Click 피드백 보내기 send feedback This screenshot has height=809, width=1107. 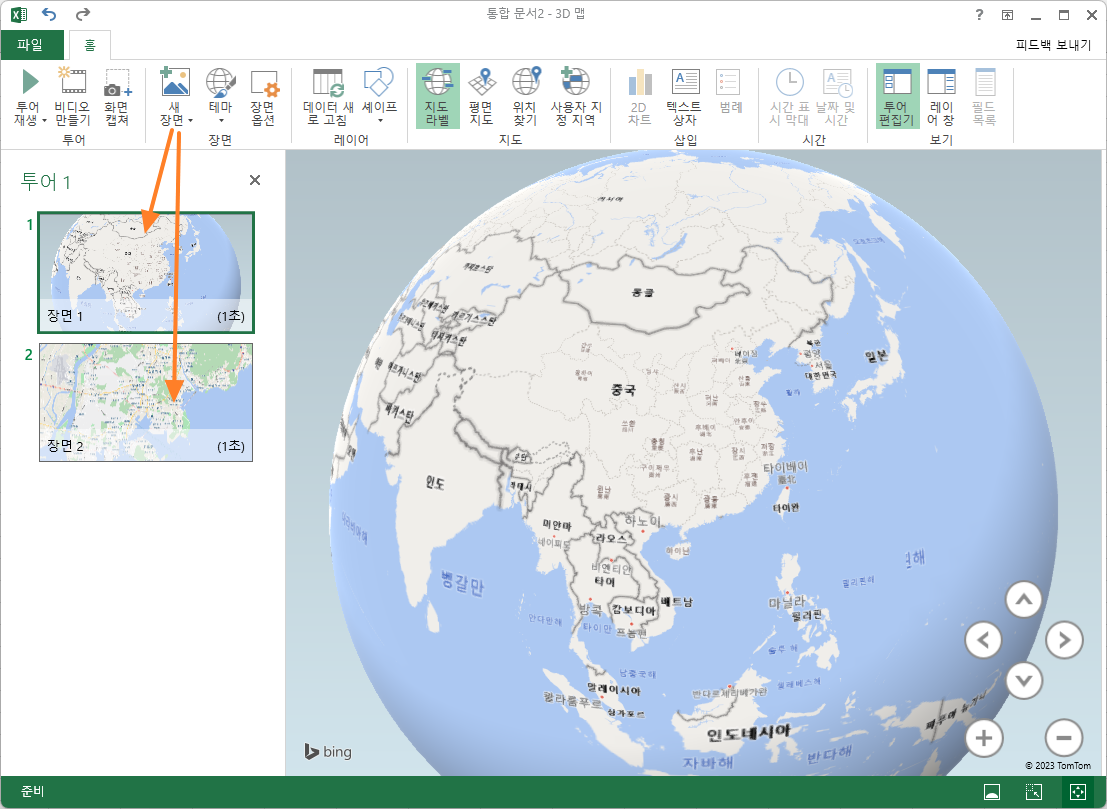click(1053, 45)
